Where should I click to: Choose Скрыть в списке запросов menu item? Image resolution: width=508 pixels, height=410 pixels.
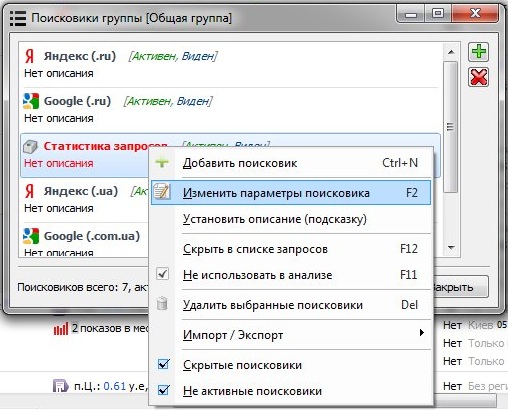point(291,249)
